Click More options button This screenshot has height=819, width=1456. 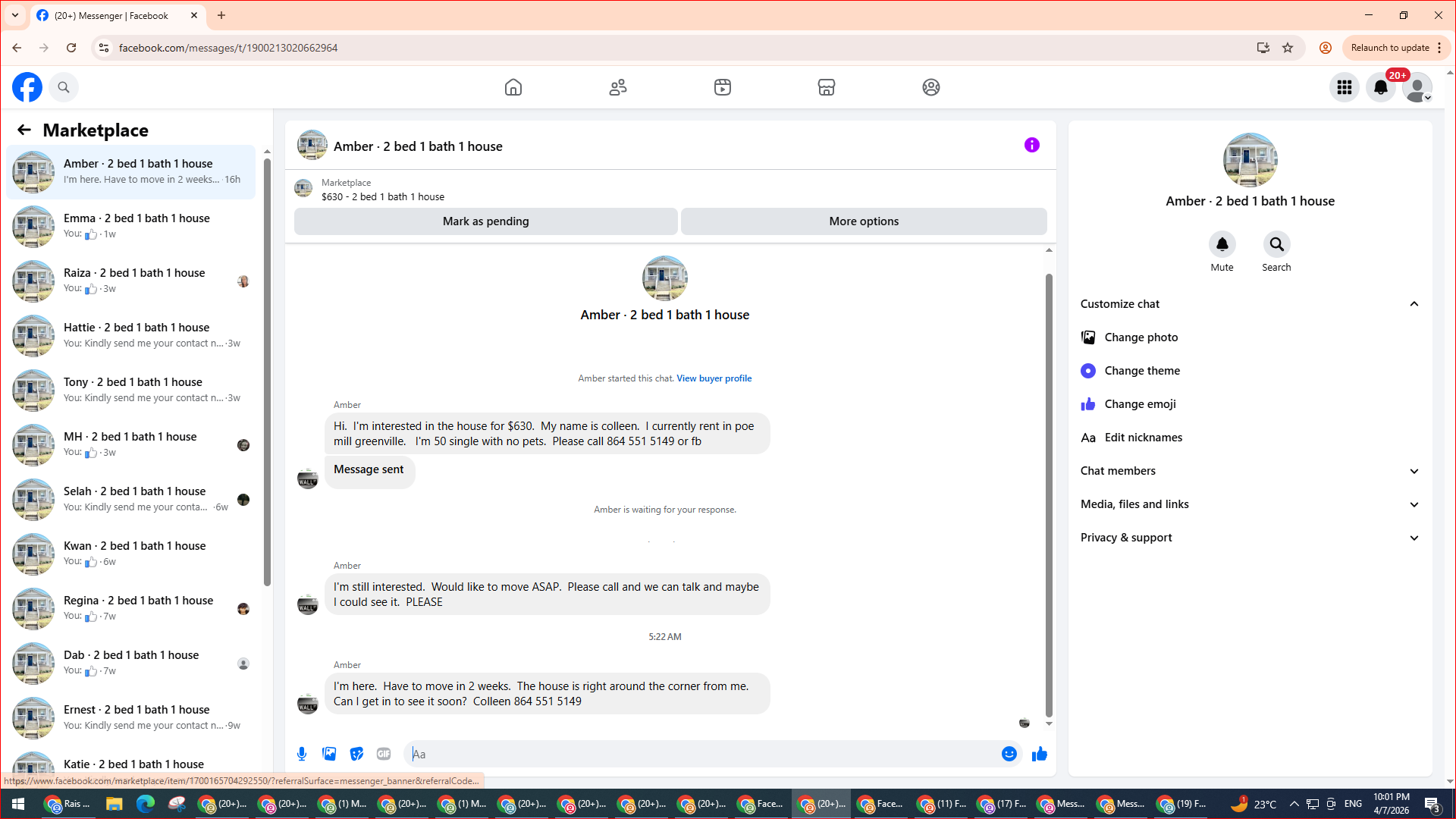coord(864,221)
